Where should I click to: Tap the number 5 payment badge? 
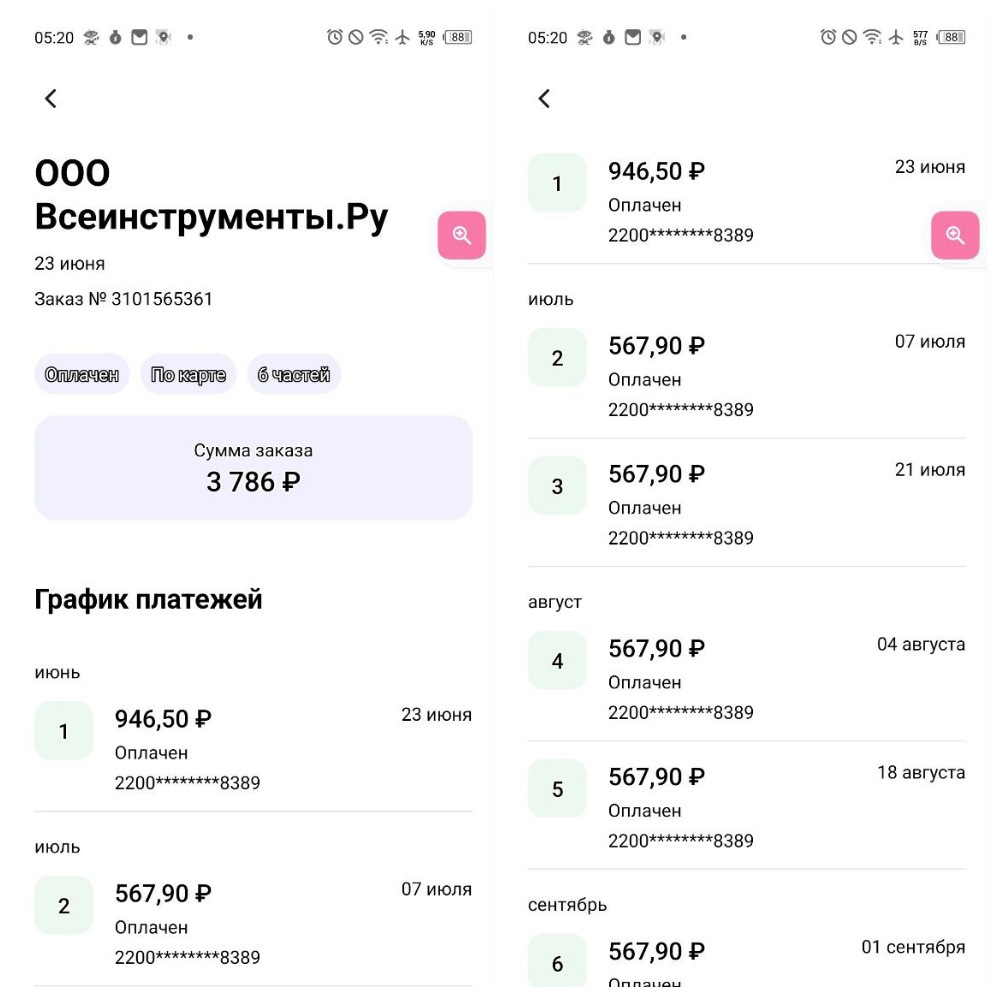[x=557, y=789]
